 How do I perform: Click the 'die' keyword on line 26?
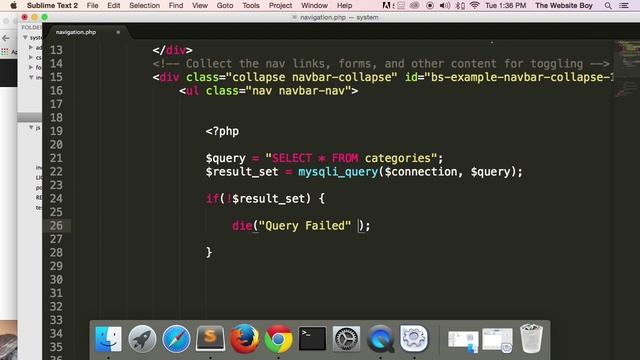click(x=242, y=225)
